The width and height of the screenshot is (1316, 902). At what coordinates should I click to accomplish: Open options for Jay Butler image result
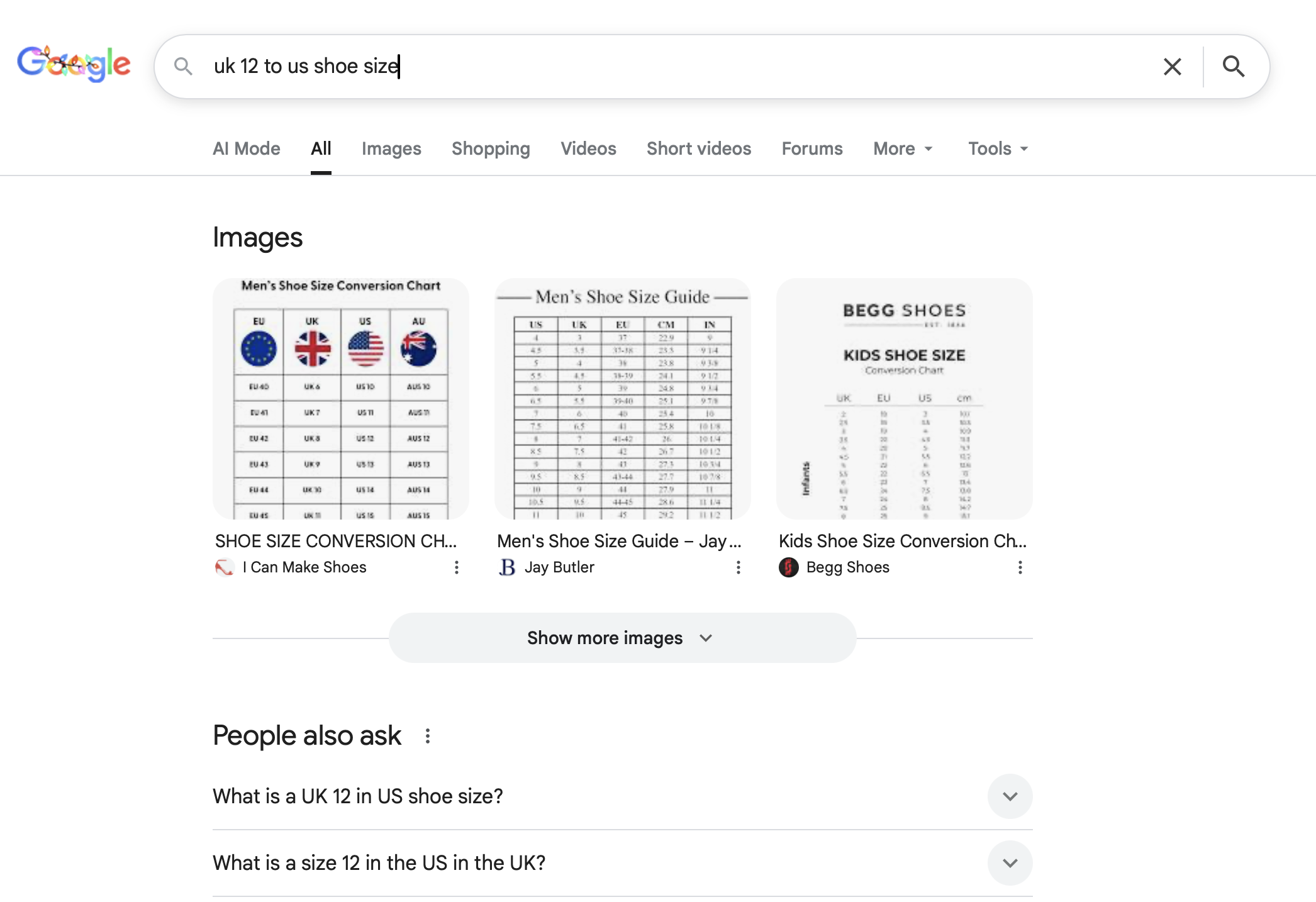coord(739,567)
